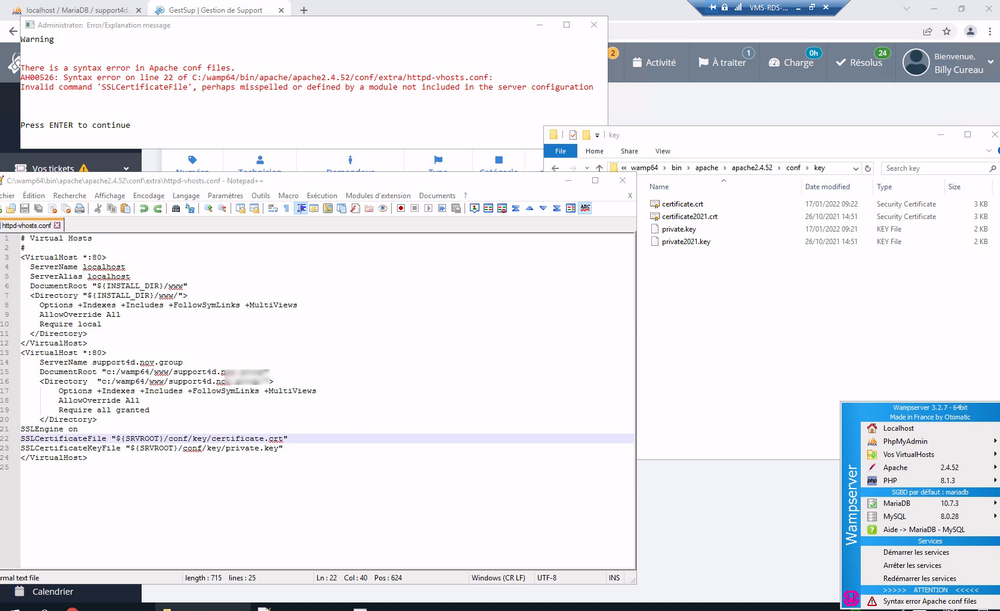The width and height of the screenshot is (1000, 611).
Task: Open the Recherche menu in Notepad++
Action: (70, 196)
